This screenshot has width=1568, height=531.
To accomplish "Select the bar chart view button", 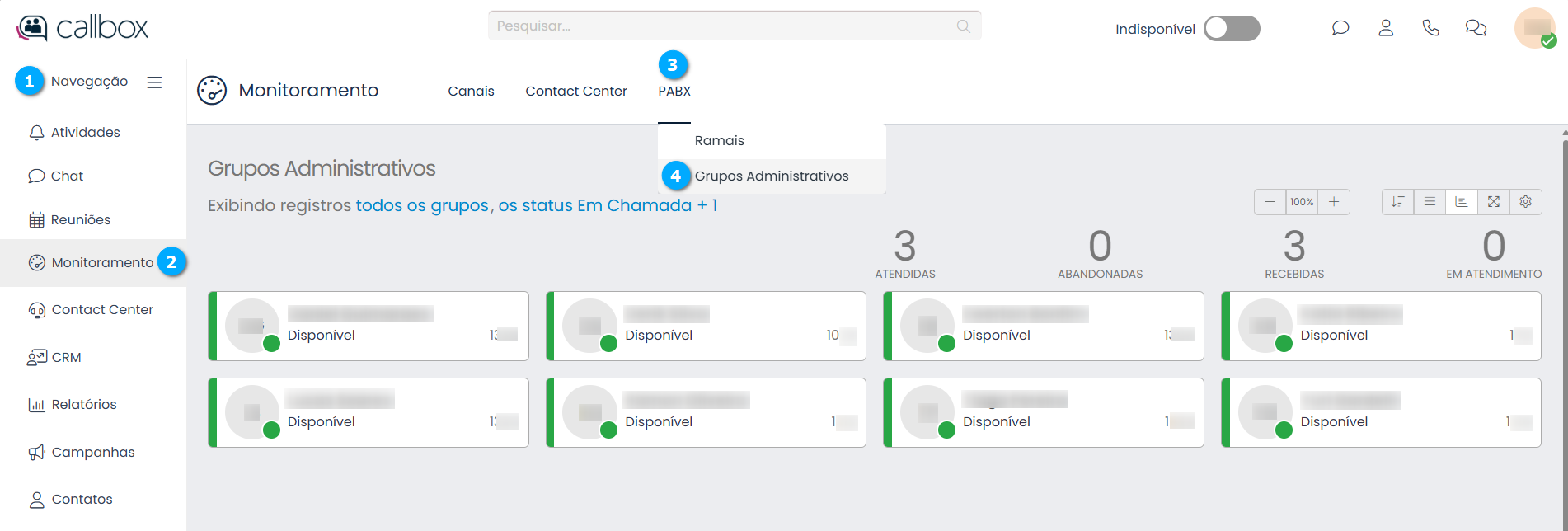I will click(x=1462, y=202).
